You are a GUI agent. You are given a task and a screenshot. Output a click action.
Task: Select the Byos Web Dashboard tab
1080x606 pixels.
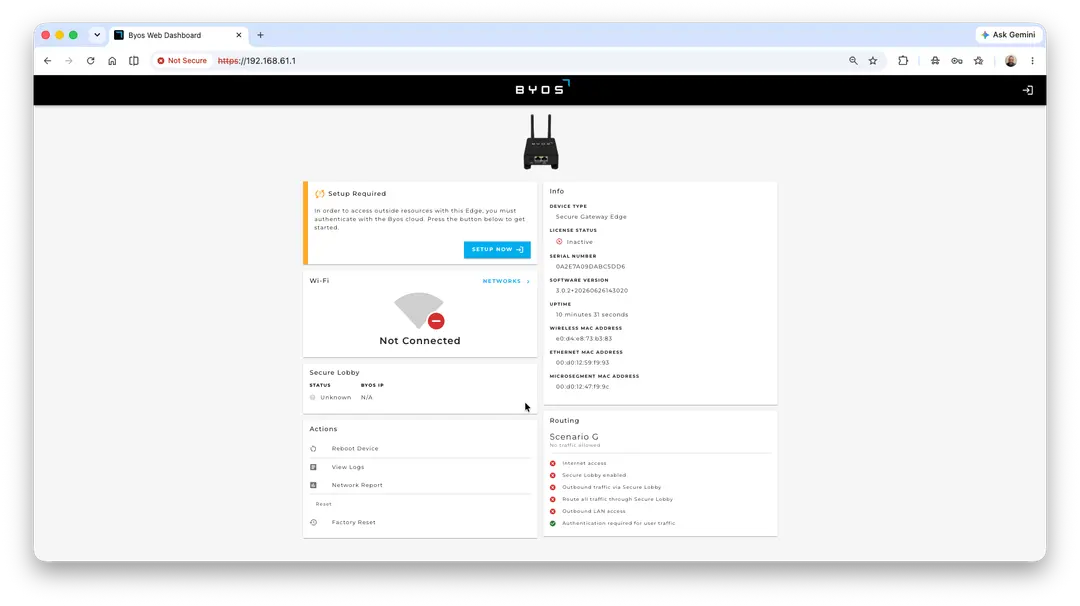178,35
